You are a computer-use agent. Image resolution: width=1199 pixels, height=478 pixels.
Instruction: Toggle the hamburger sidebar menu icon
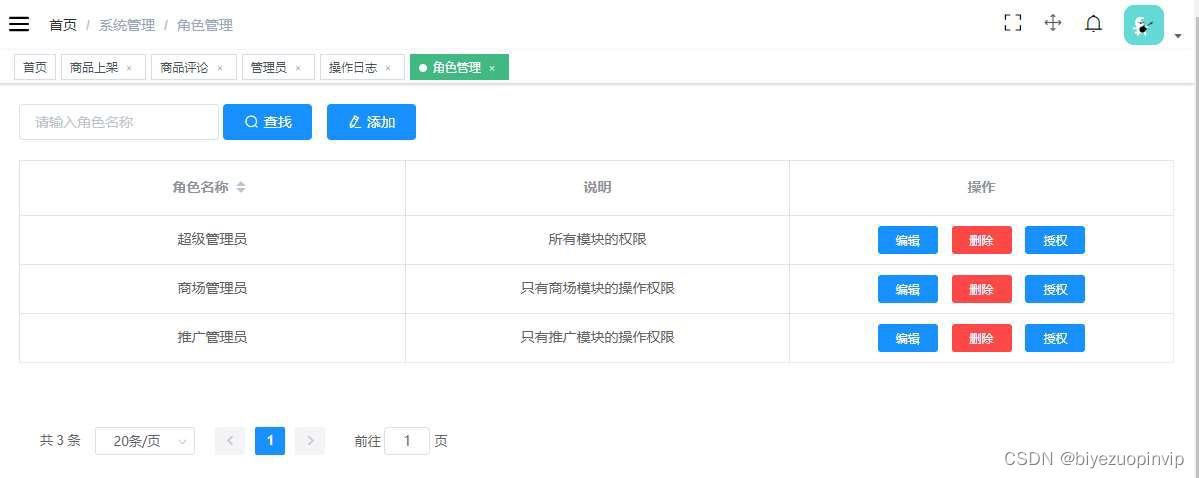coord(19,24)
